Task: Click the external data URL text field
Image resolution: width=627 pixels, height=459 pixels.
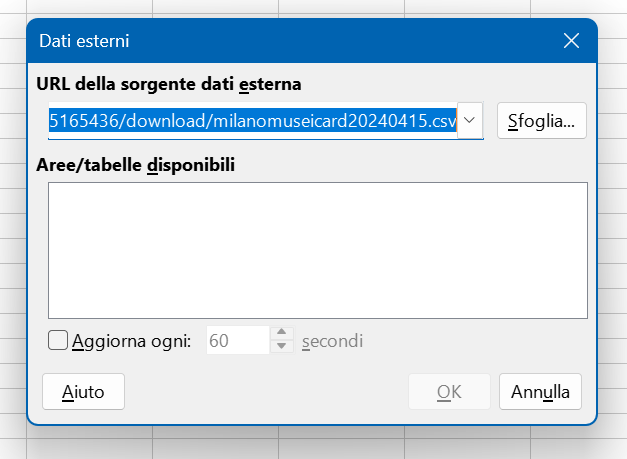Action: pyautogui.click(x=252, y=121)
